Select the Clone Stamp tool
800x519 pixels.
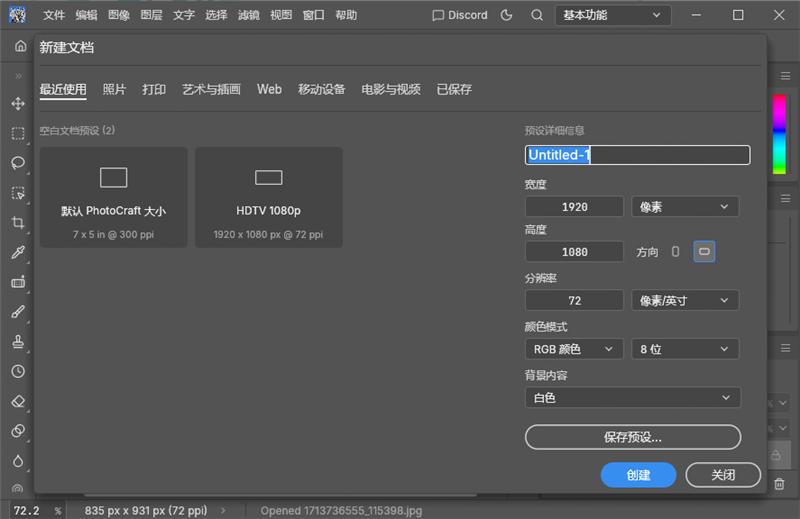[x=18, y=341]
